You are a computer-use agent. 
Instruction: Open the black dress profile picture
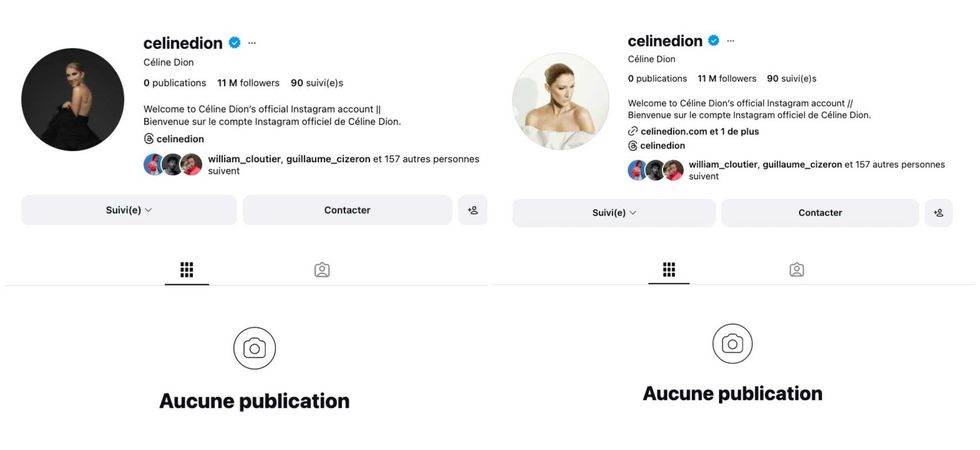73,99
